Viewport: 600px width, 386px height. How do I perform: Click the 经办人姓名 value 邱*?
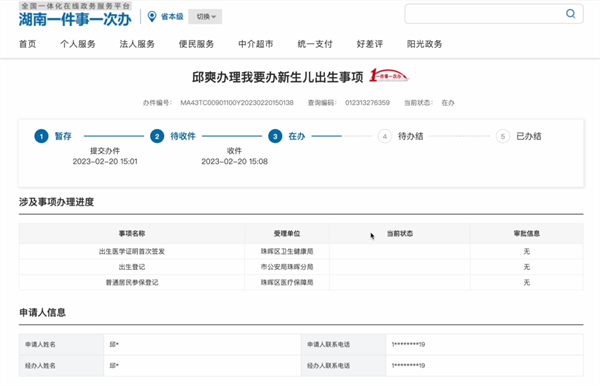(114, 365)
